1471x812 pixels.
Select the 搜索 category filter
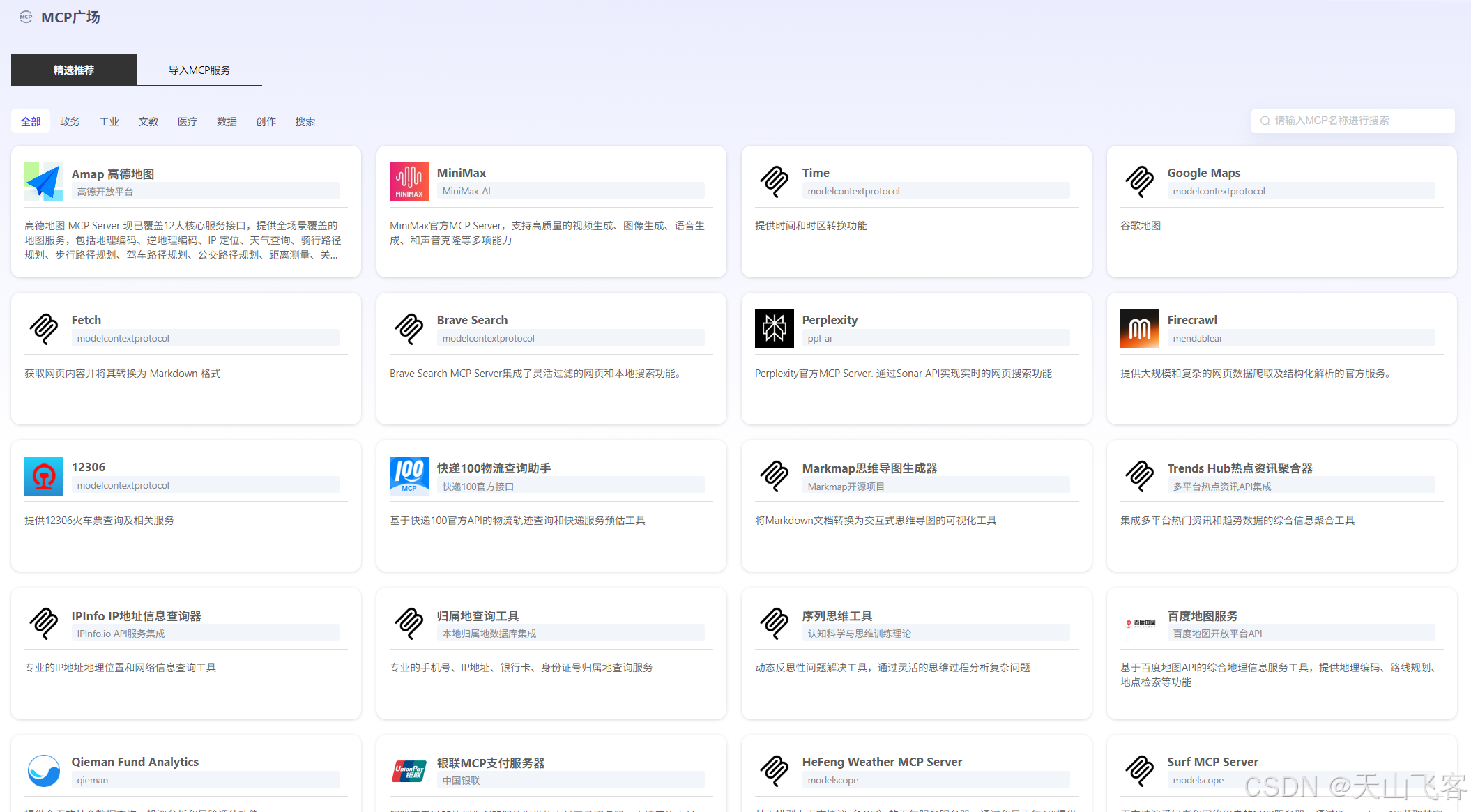click(x=305, y=121)
